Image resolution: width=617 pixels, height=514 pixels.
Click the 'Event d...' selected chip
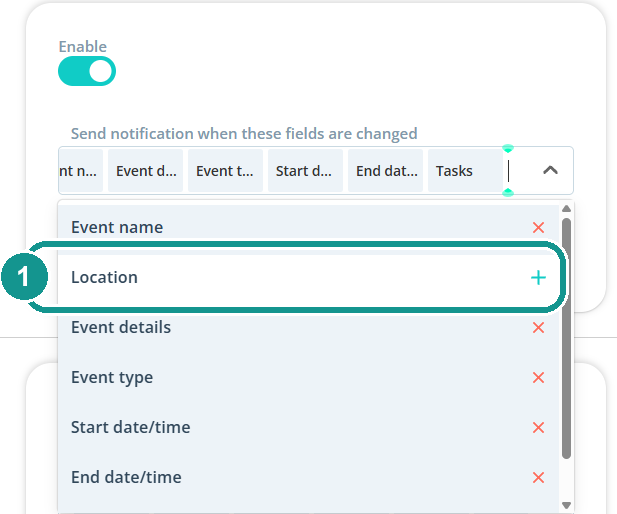click(145, 171)
